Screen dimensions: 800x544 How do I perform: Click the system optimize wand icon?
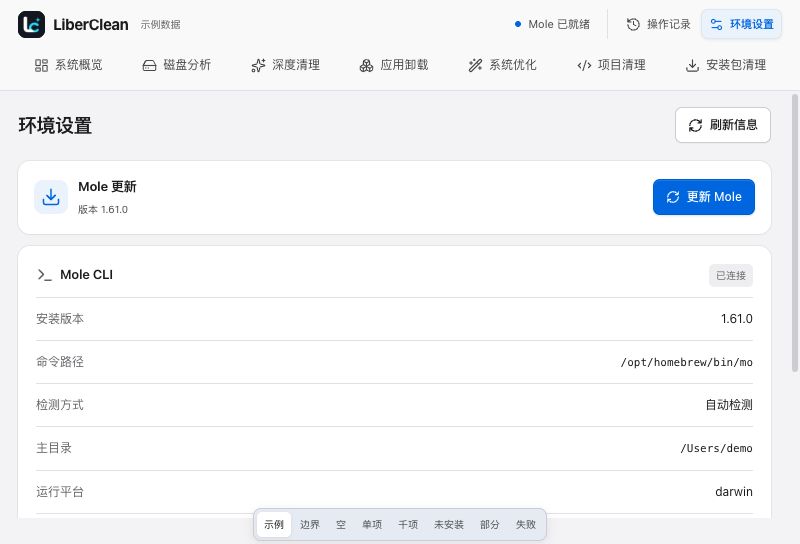(475, 65)
